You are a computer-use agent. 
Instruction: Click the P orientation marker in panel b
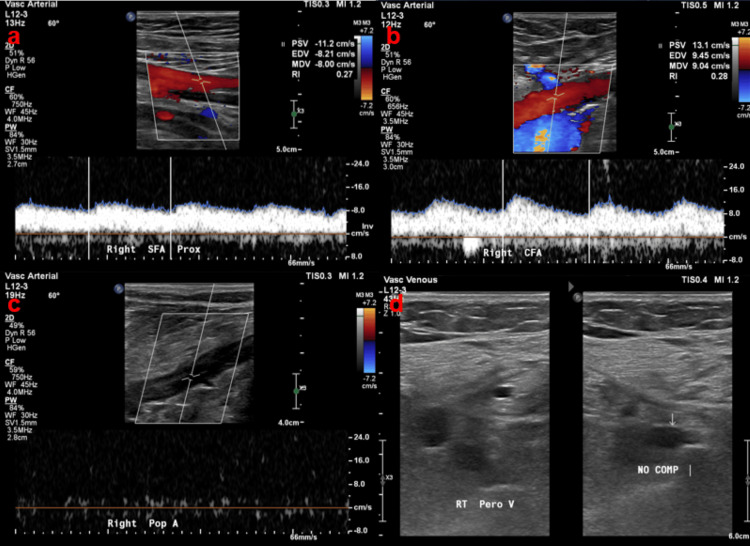pyautogui.click(x=507, y=18)
